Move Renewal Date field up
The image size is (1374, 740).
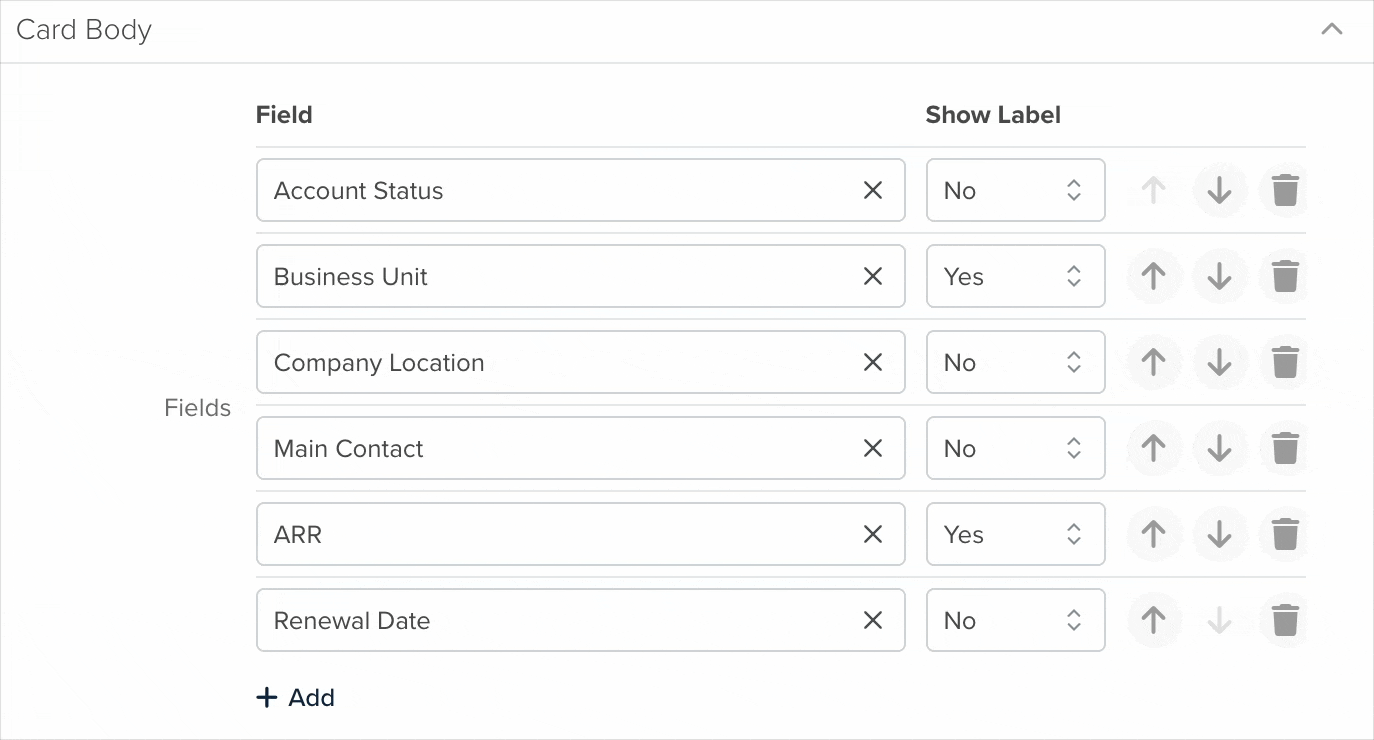pyautogui.click(x=1154, y=620)
